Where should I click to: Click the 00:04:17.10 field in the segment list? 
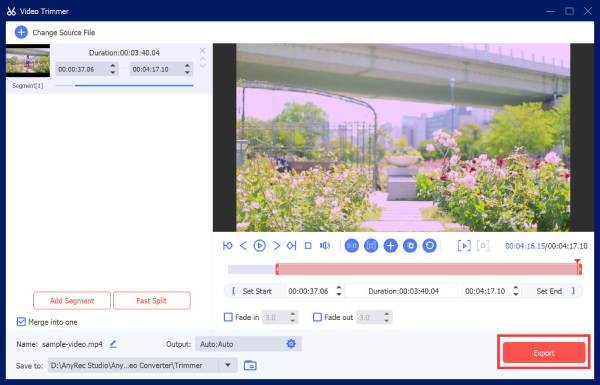(161, 69)
